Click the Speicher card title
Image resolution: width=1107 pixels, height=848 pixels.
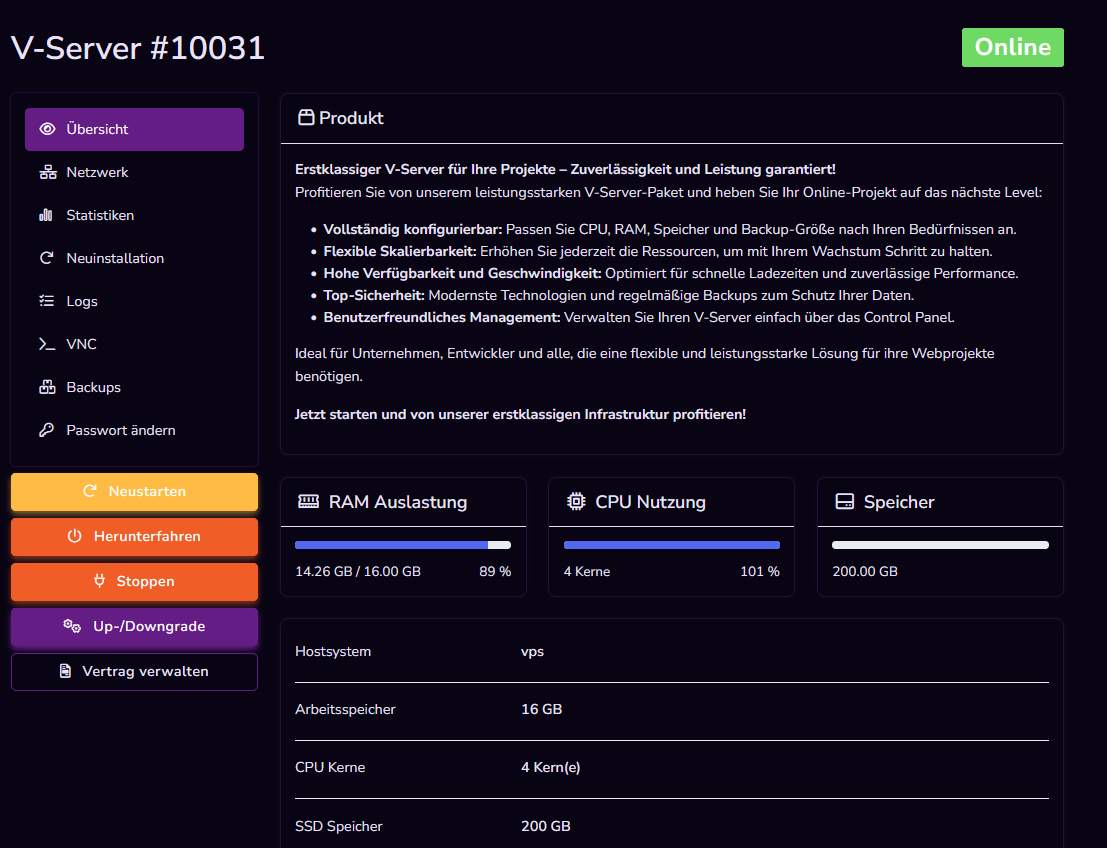click(x=899, y=502)
